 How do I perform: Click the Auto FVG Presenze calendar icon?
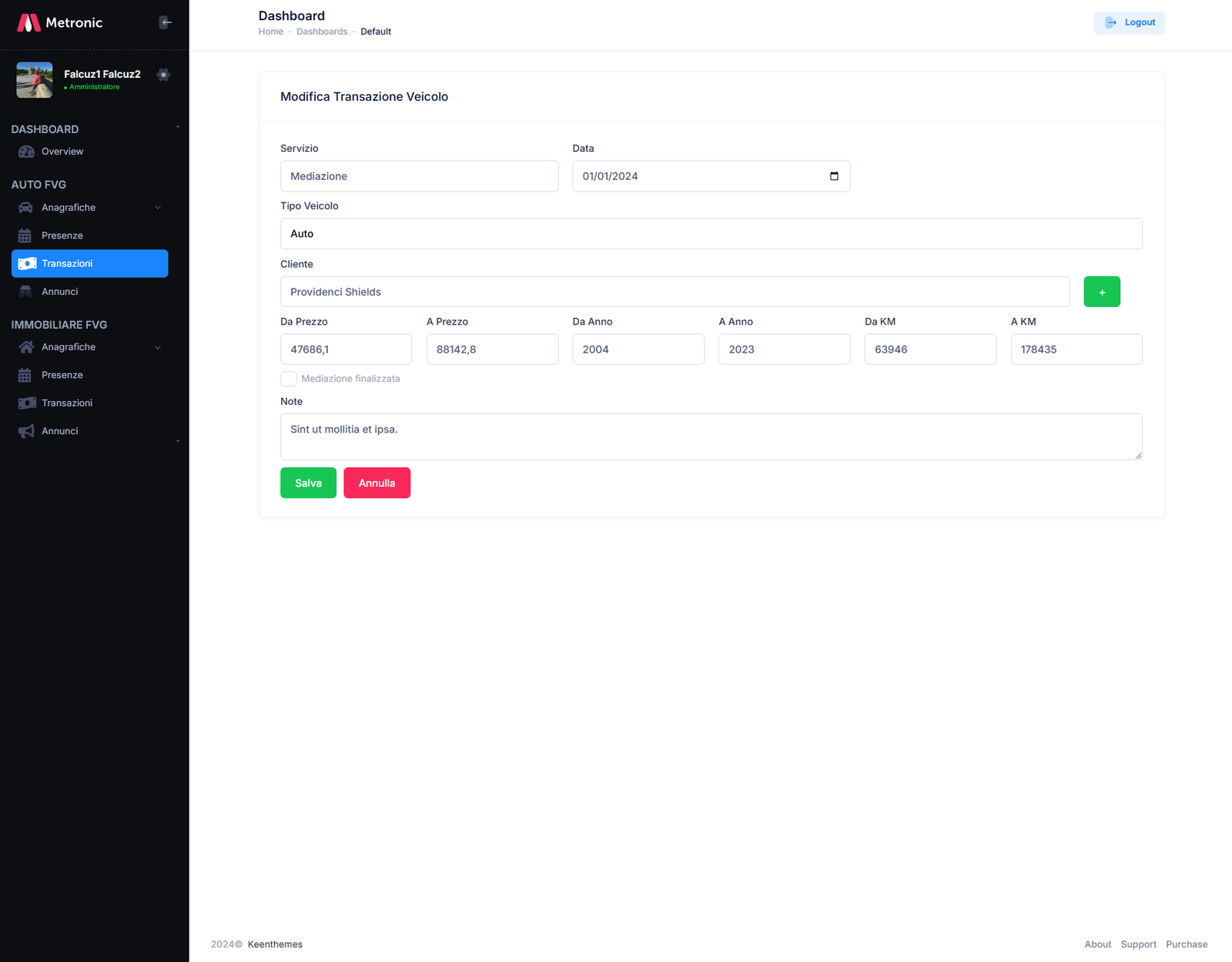[x=25, y=235]
